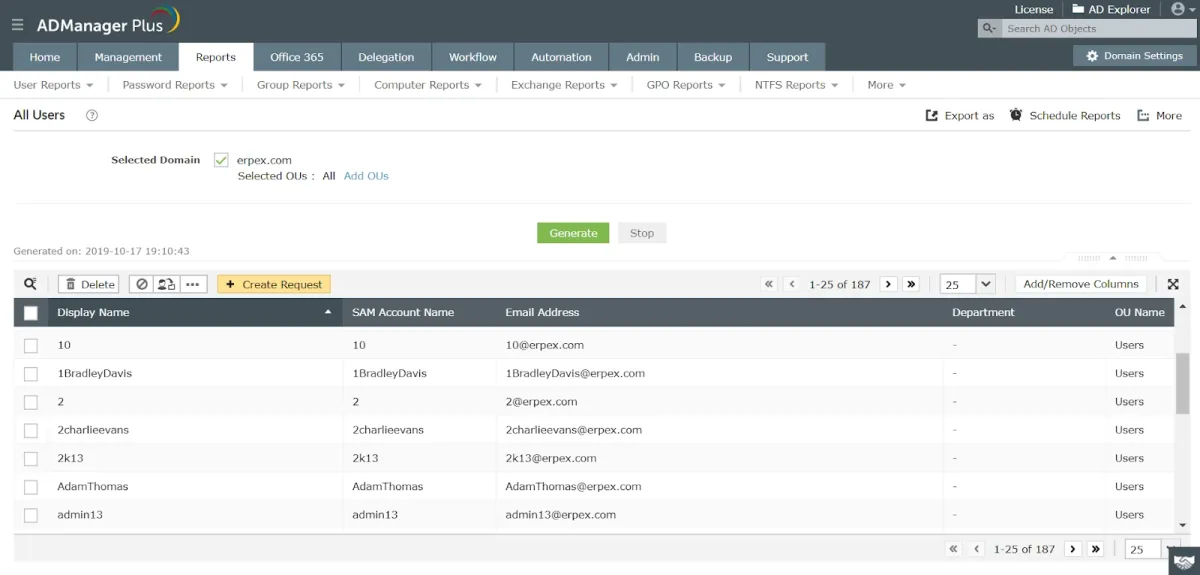Select all rows with header checkbox
This screenshot has height=575, width=1200.
(x=31, y=313)
